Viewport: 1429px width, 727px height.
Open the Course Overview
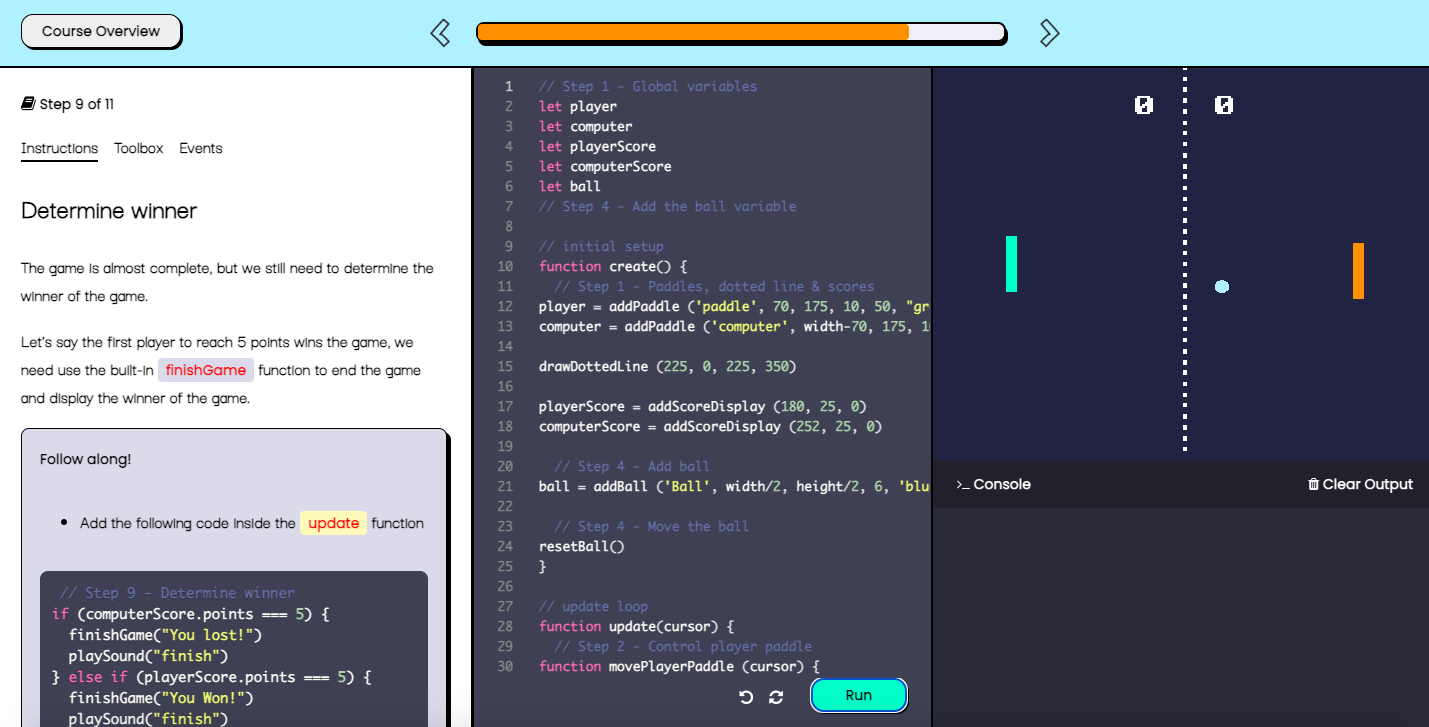click(101, 31)
